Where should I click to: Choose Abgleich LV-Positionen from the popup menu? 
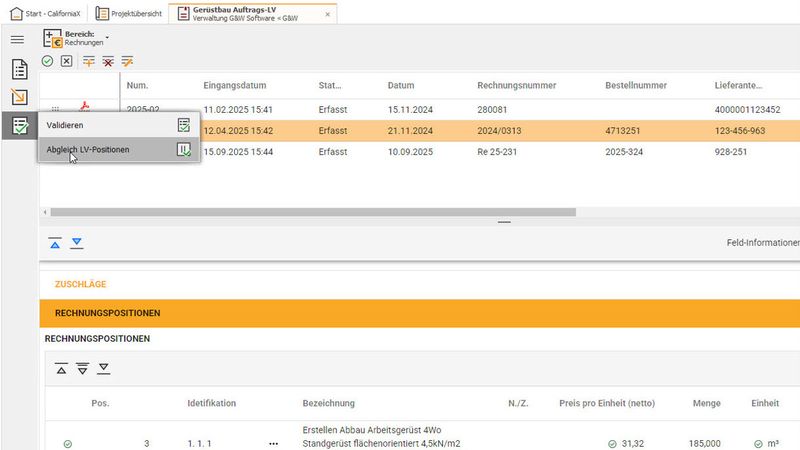[119, 149]
